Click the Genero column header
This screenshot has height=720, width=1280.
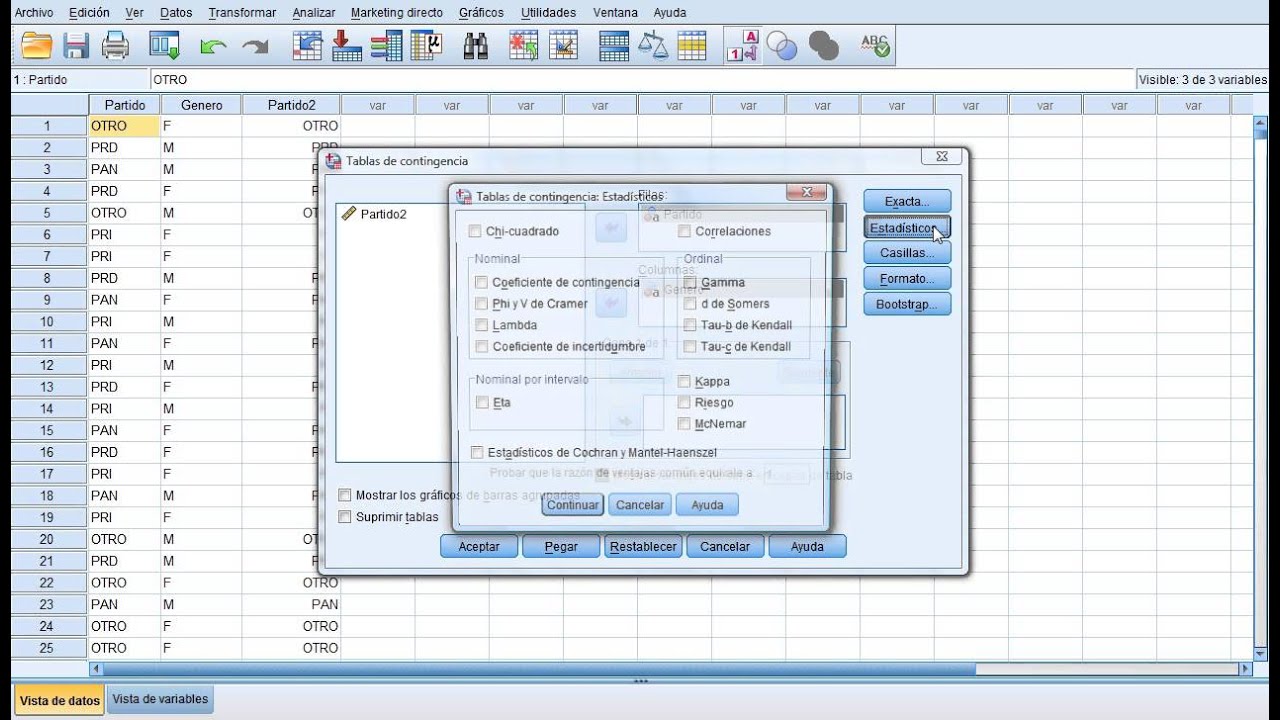[201, 105]
